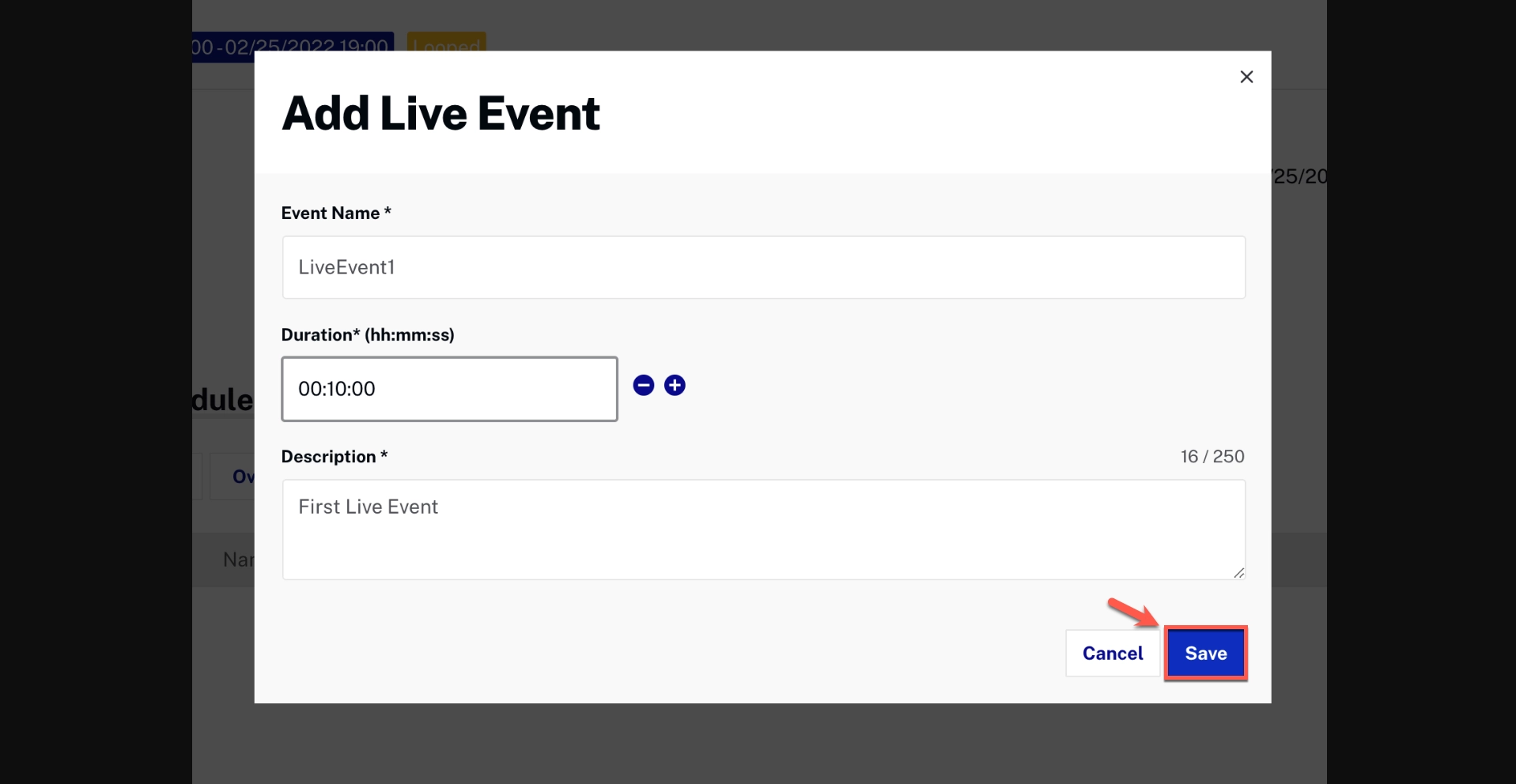Image resolution: width=1516 pixels, height=784 pixels.
Task: Click the Add Live Event heading
Action: click(440, 113)
